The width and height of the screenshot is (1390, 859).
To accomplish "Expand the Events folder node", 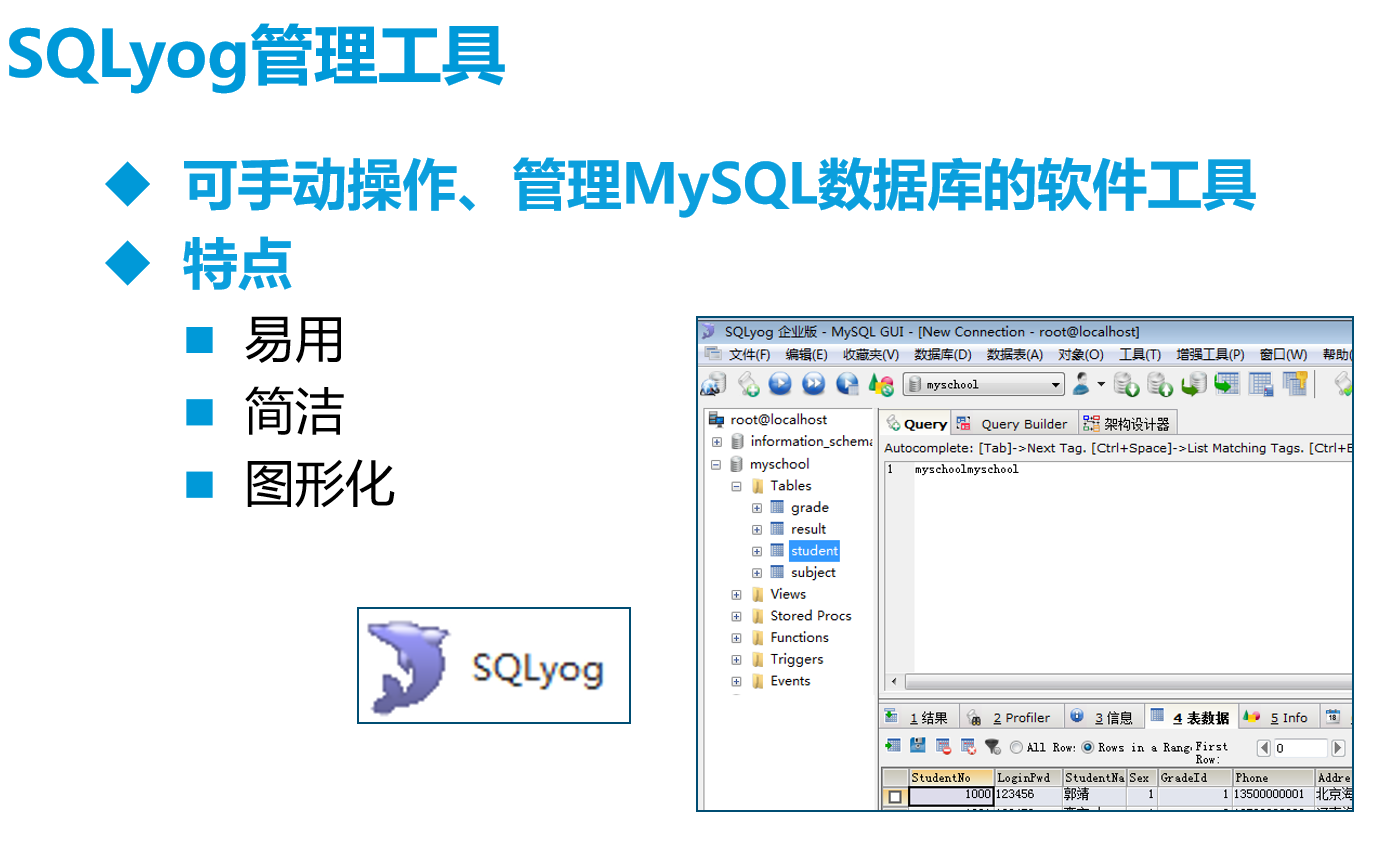I will click(737, 682).
